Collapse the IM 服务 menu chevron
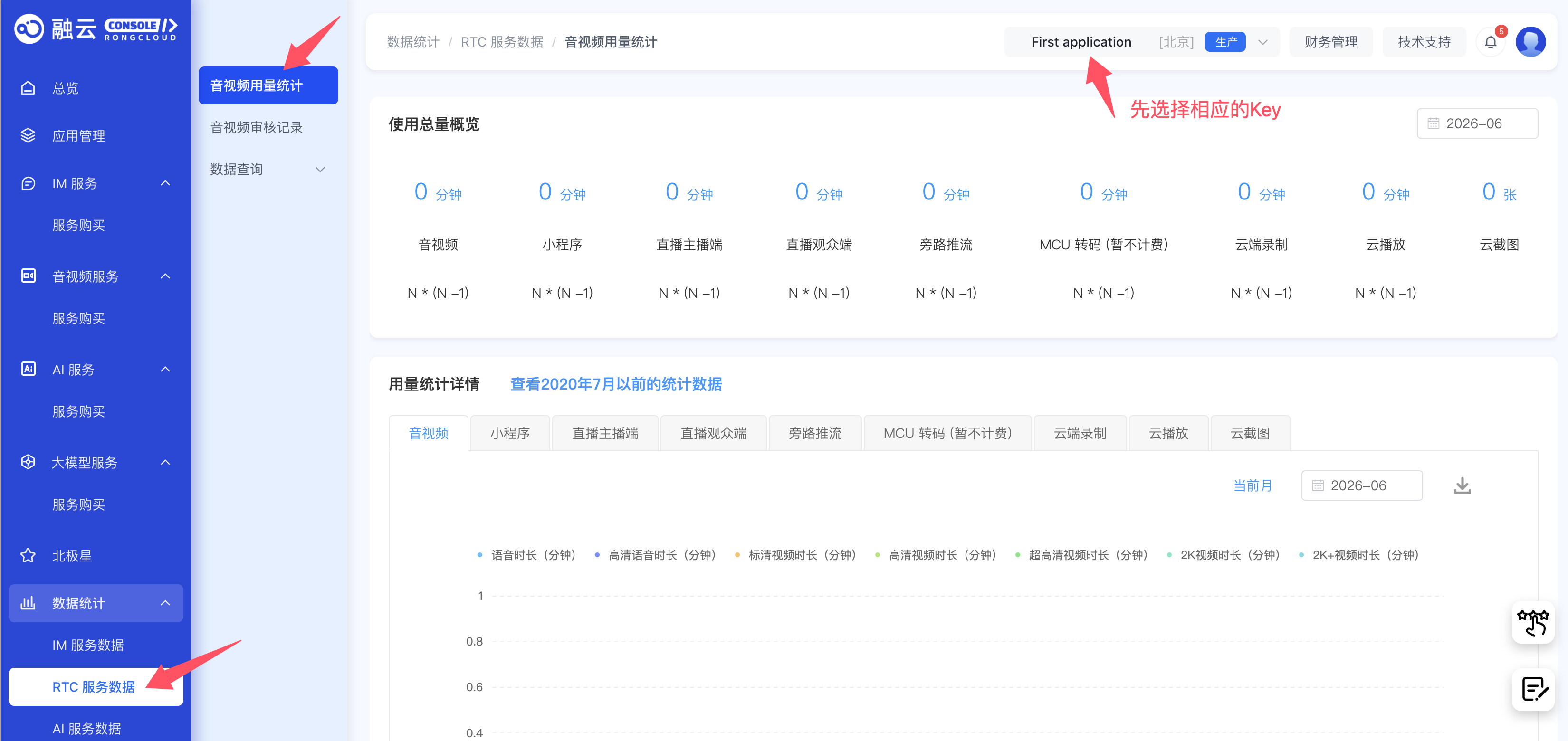The image size is (1568, 741). [x=165, y=183]
